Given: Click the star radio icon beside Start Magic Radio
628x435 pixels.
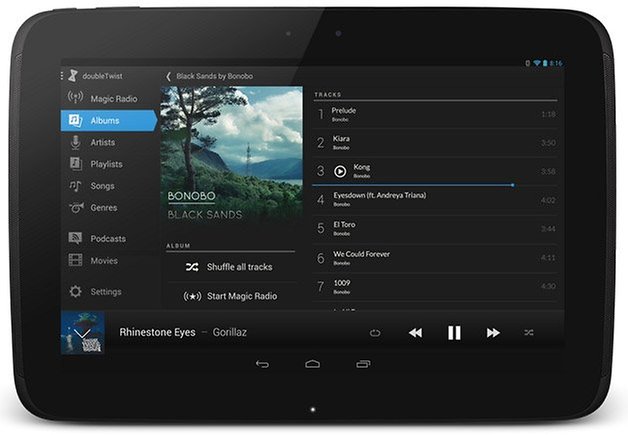Looking at the screenshot, I should pos(192,296).
